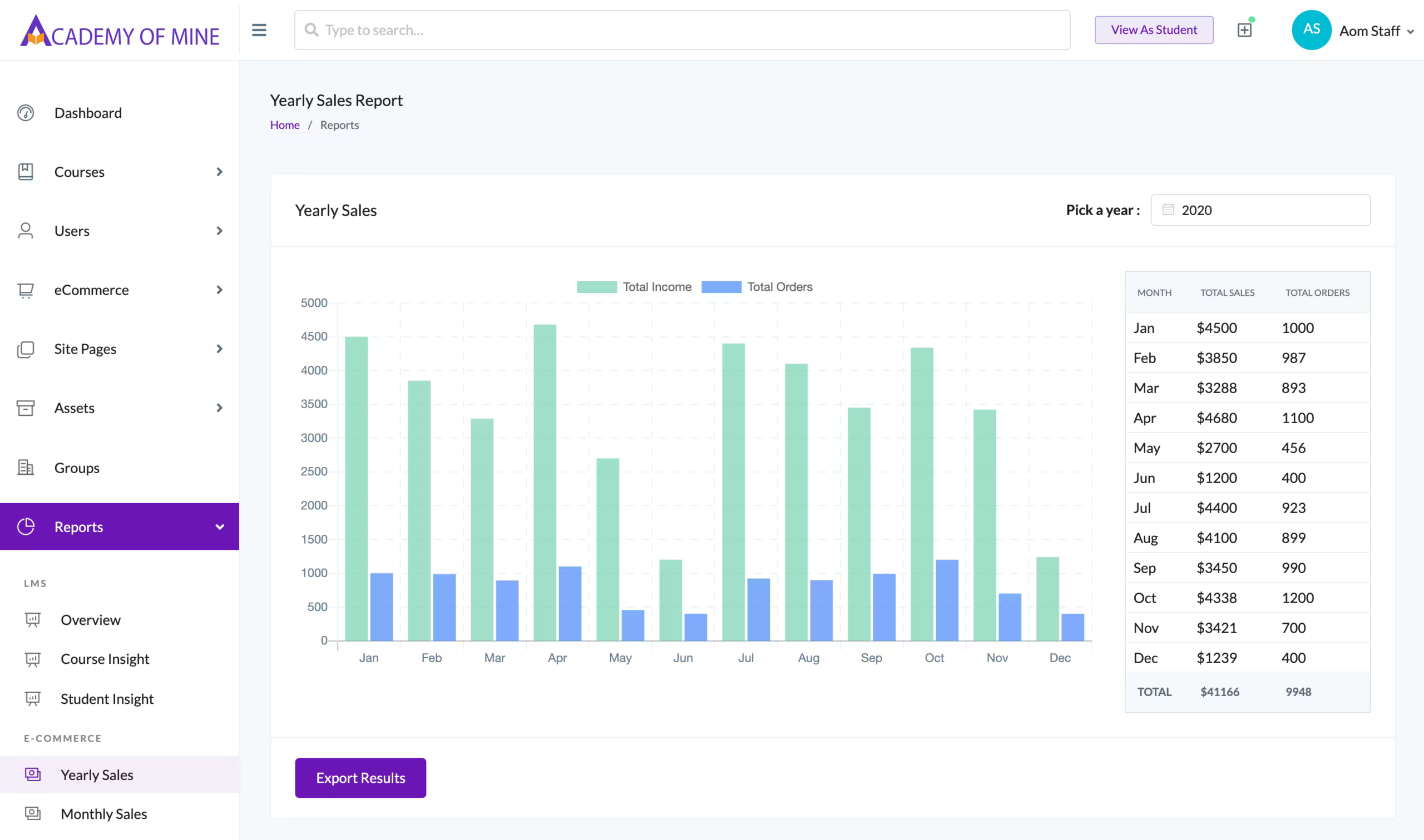This screenshot has height=840, width=1424.
Task: Click the hamburger menu icon
Action: pos(259,30)
